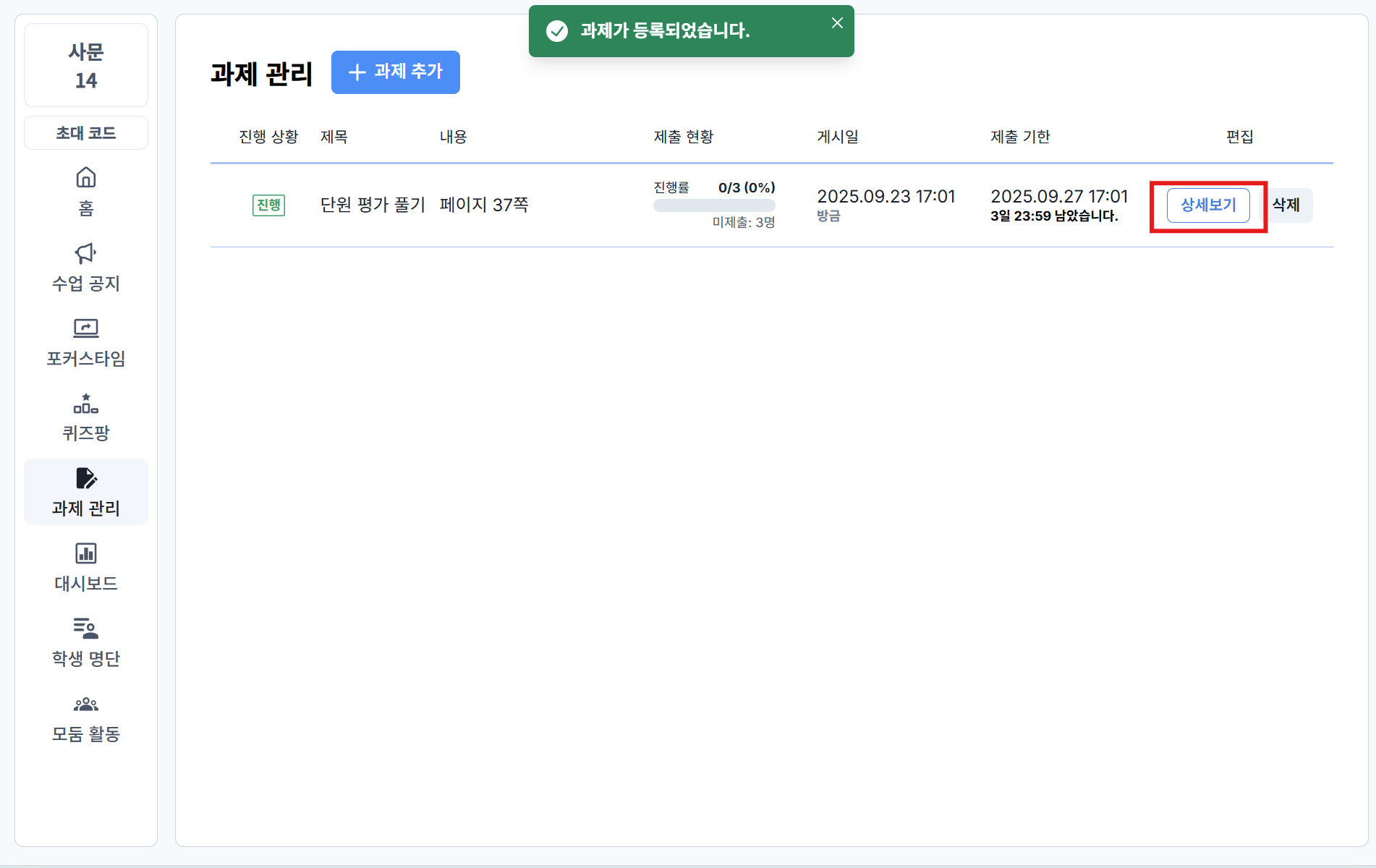Screen dimensions: 1376x868
Task: Click the home house icon in sidebar
Action: (x=86, y=178)
